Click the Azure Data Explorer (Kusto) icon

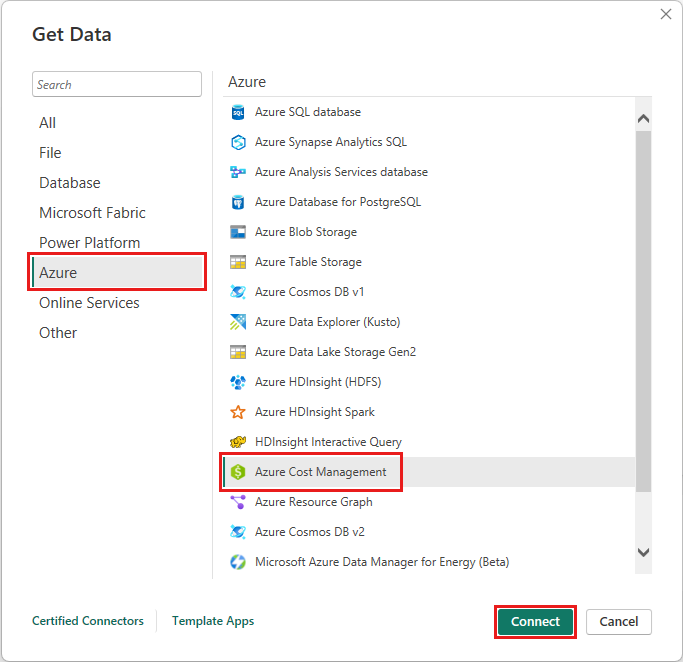tap(238, 322)
